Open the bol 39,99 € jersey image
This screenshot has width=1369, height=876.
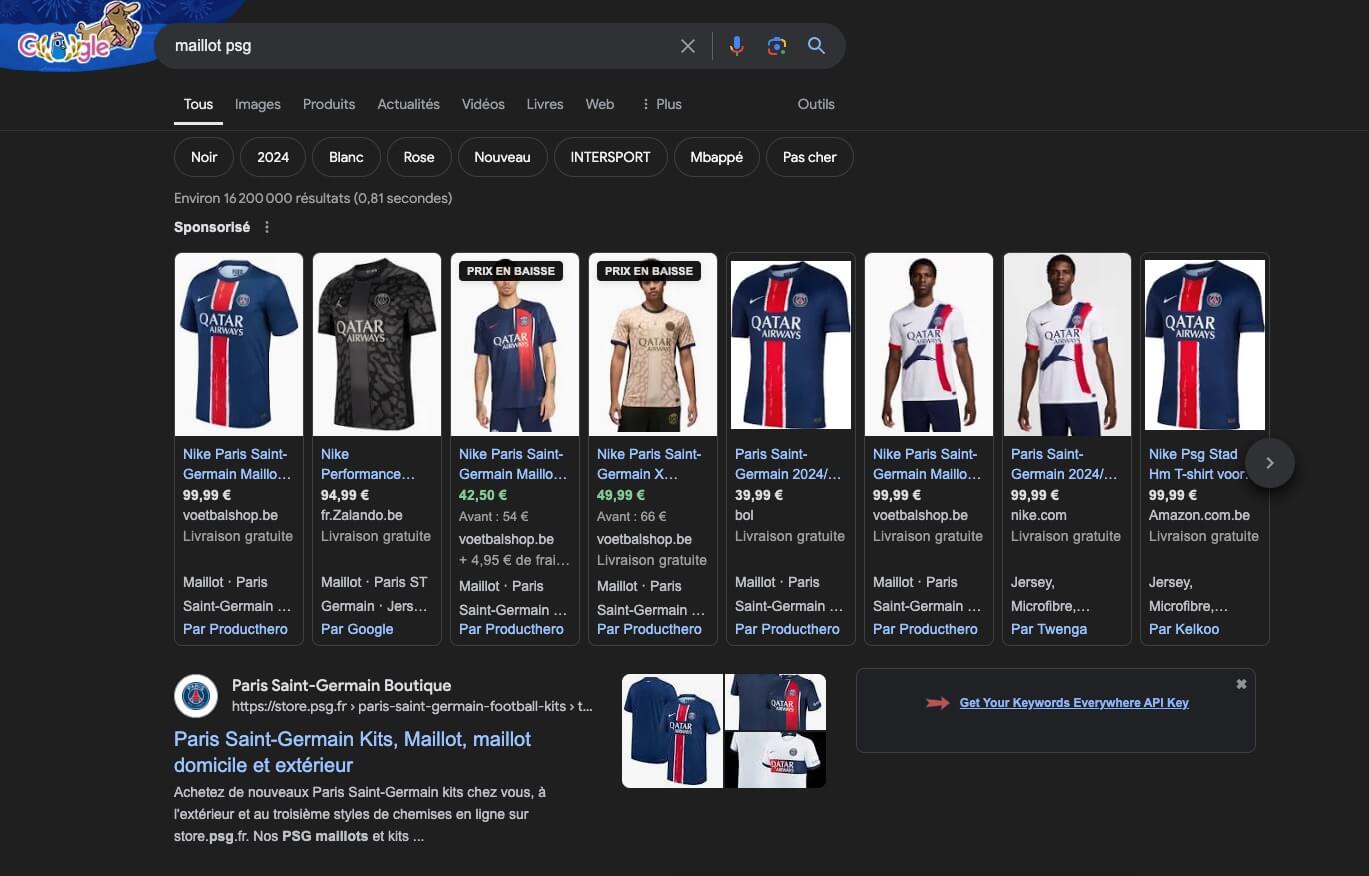[791, 344]
